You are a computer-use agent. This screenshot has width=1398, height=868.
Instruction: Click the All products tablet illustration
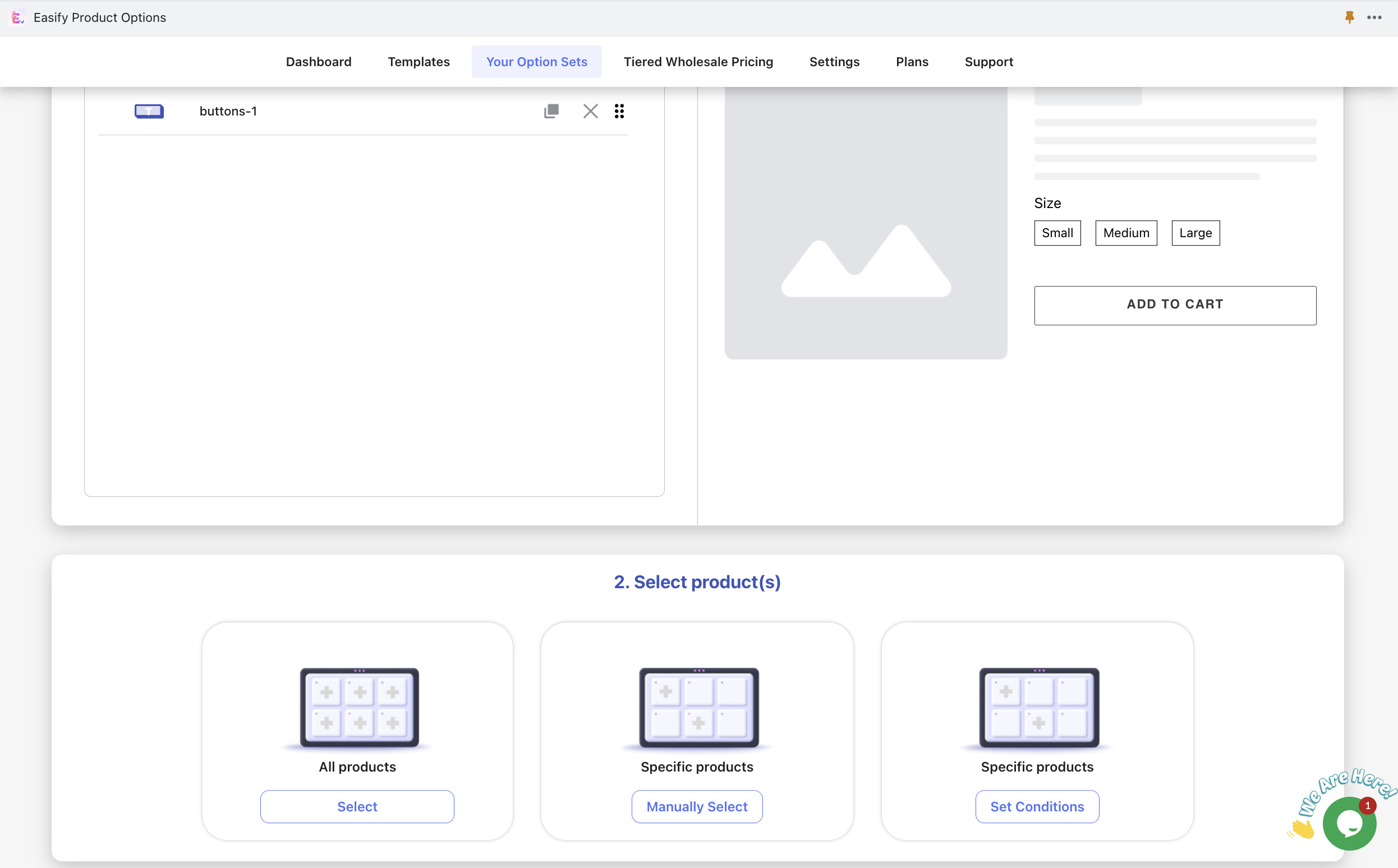click(x=359, y=707)
